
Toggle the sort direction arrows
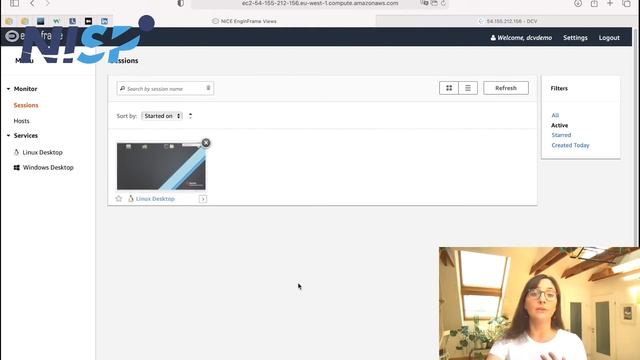coord(190,116)
